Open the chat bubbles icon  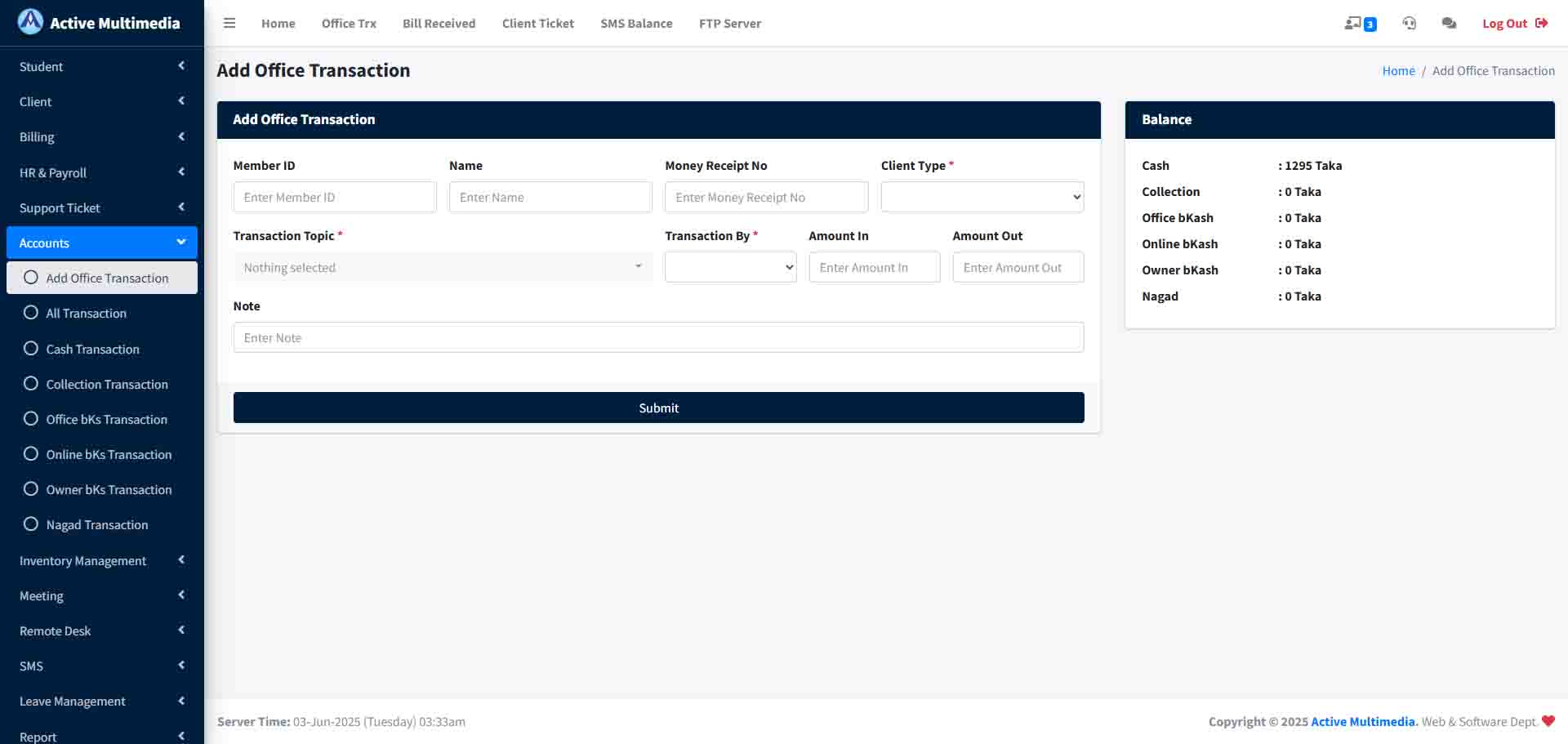click(1449, 23)
